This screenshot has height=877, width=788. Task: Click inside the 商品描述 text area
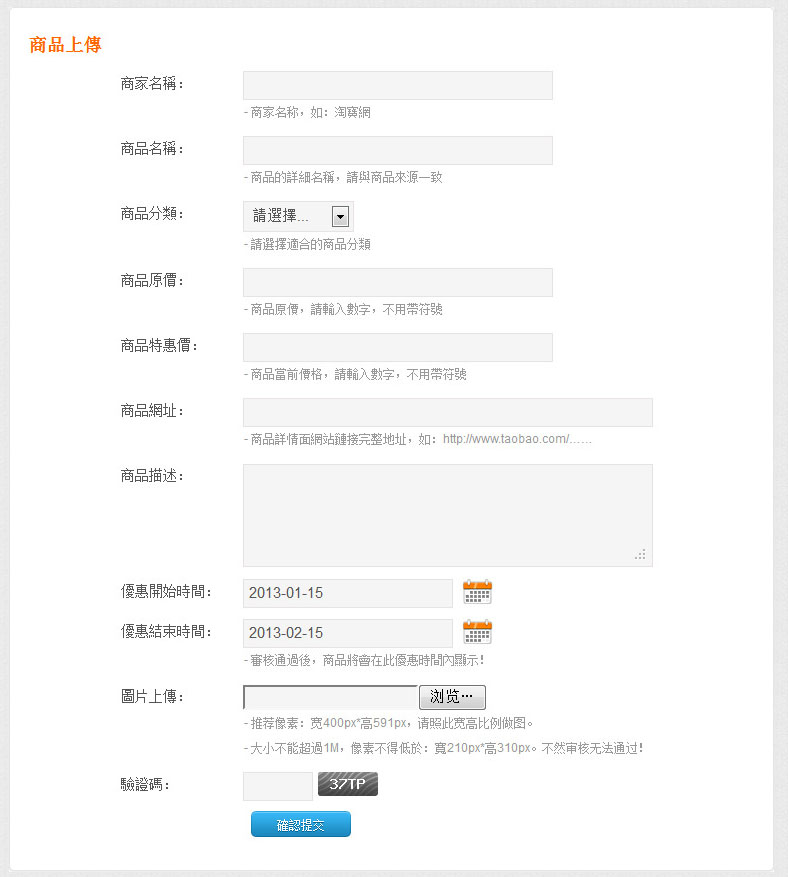pyautogui.click(x=447, y=515)
